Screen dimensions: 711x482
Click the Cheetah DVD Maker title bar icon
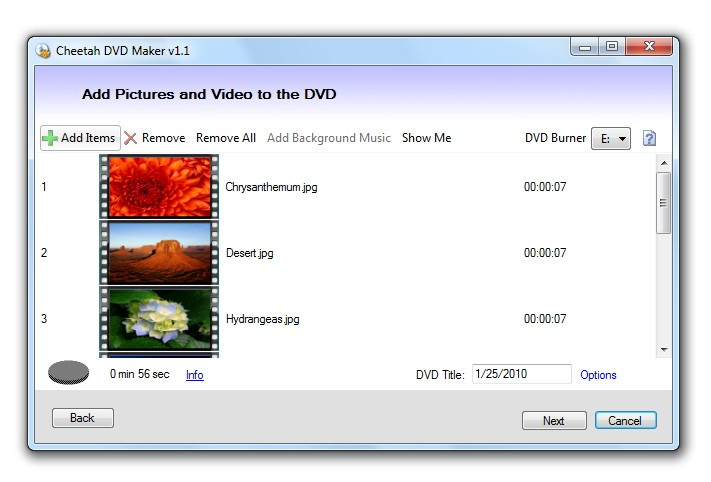click(44, 50)
